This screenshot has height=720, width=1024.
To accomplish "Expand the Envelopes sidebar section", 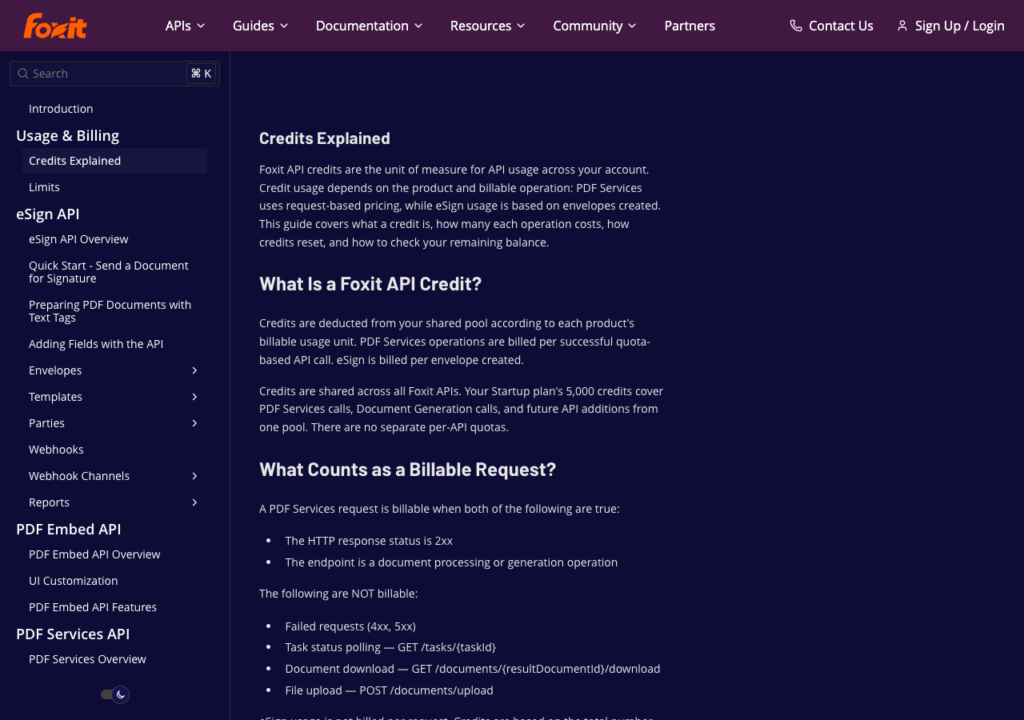I will click(x=195, y=370).
